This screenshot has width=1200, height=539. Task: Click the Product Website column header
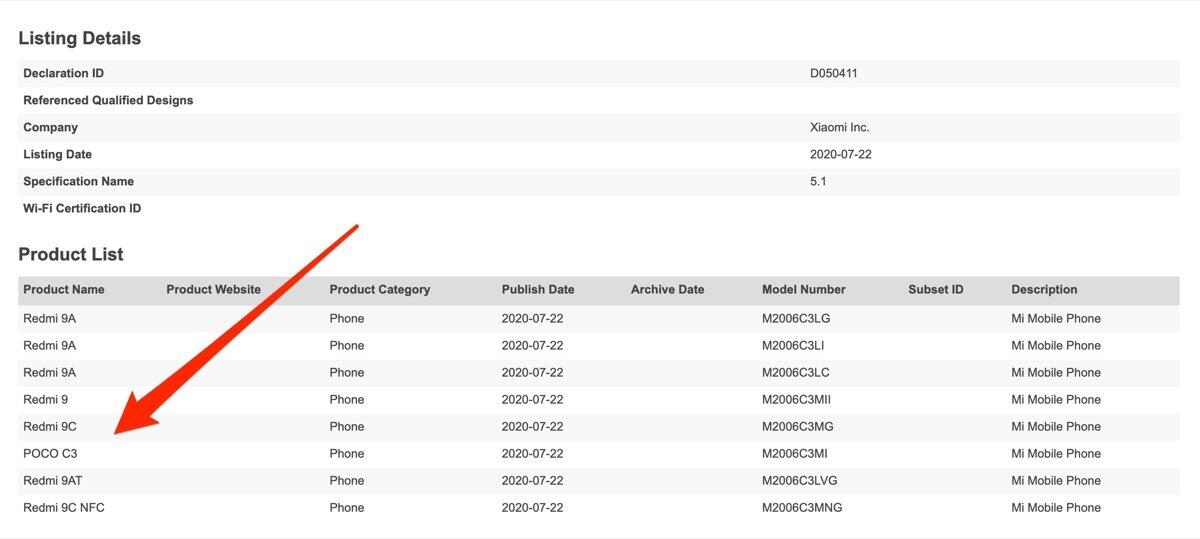click(x=213, y=289)
